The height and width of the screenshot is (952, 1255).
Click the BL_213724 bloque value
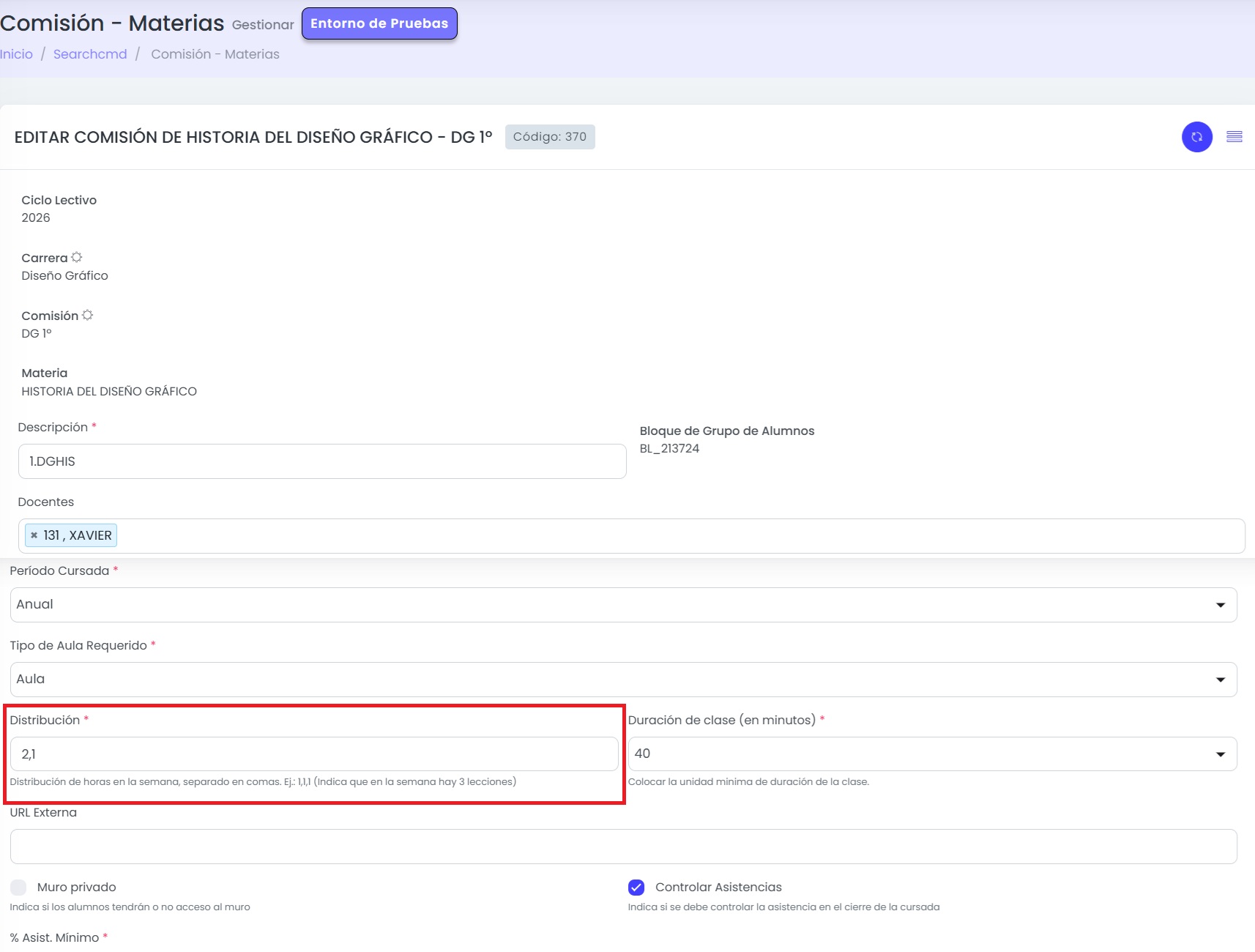669,448
